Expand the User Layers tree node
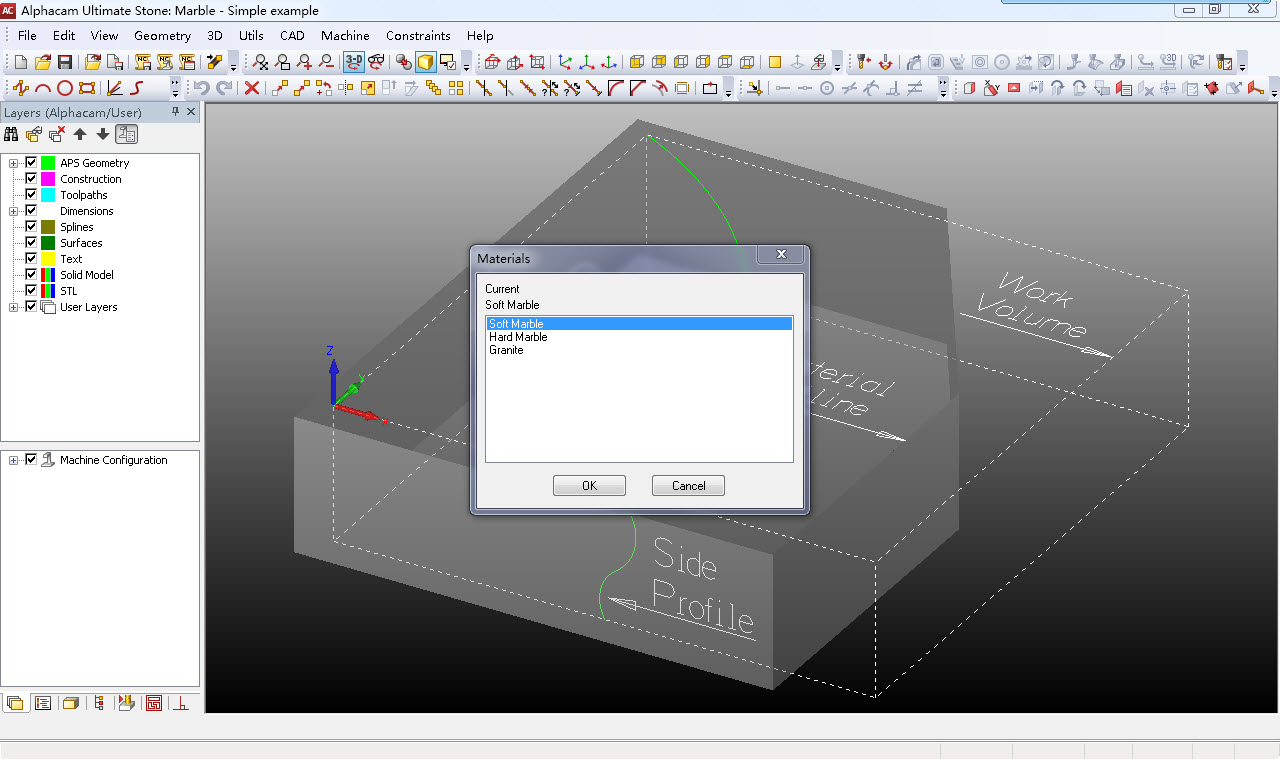Image resolution: width=1280 pixels, height=760 pixels. [14, 307]
